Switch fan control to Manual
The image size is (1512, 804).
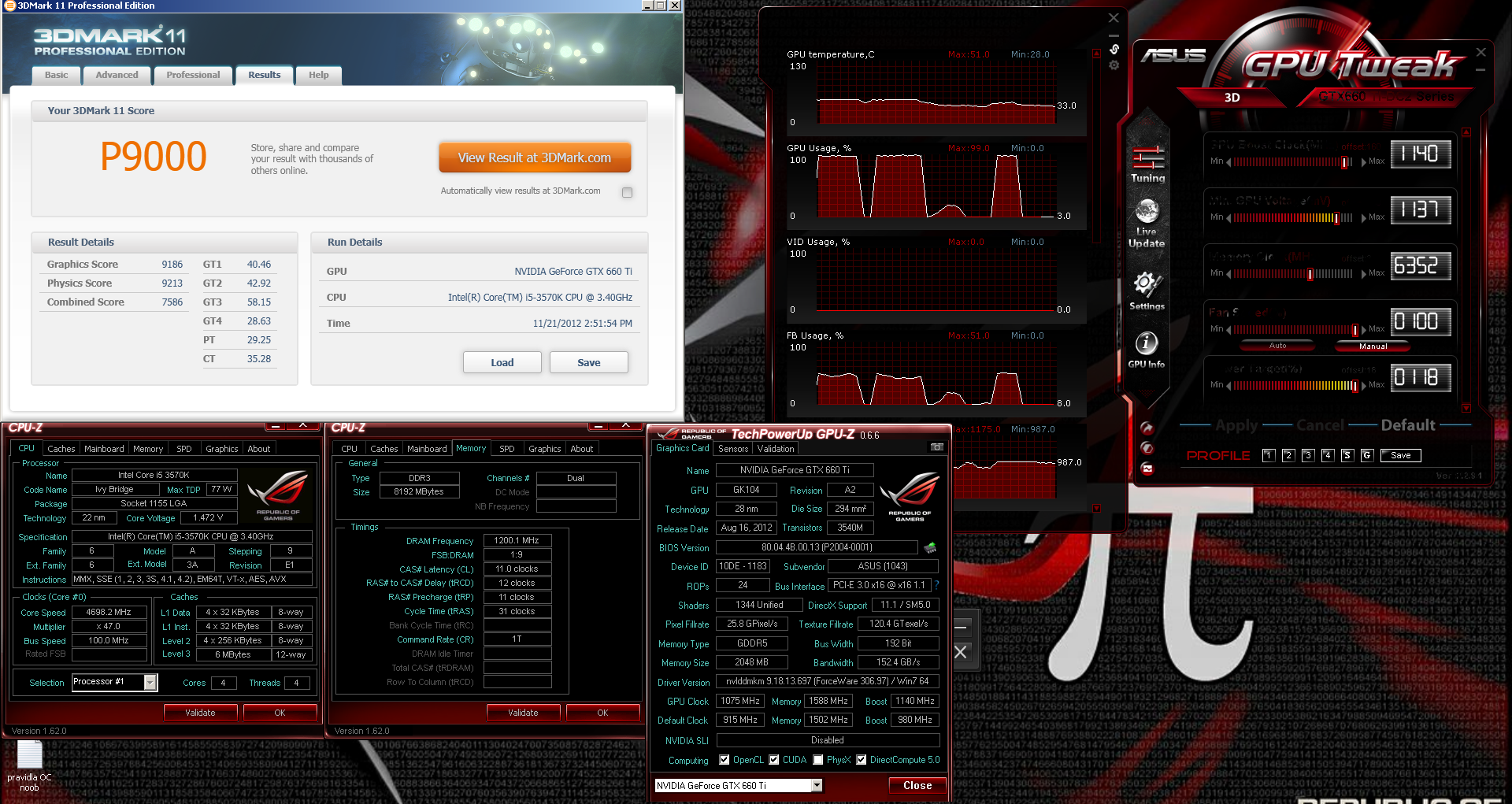click(1373, 346)
